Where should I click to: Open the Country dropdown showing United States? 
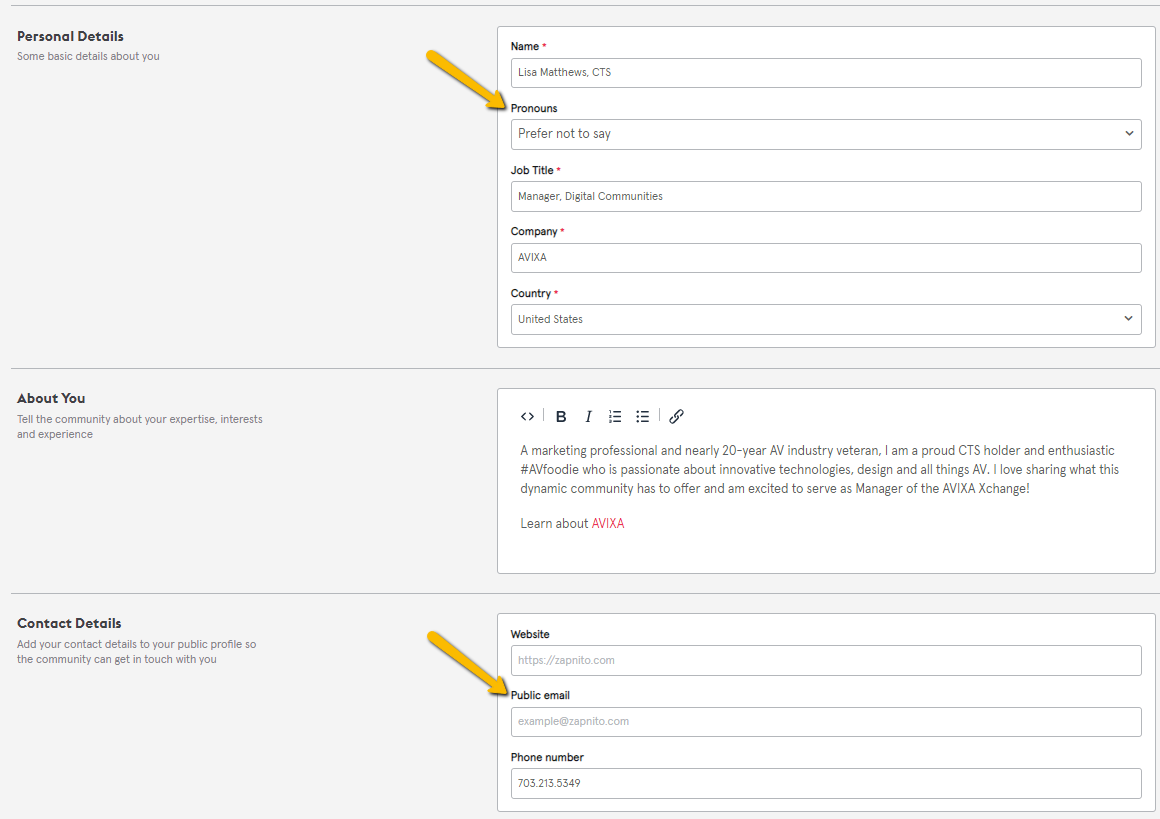tap(825, 319)
